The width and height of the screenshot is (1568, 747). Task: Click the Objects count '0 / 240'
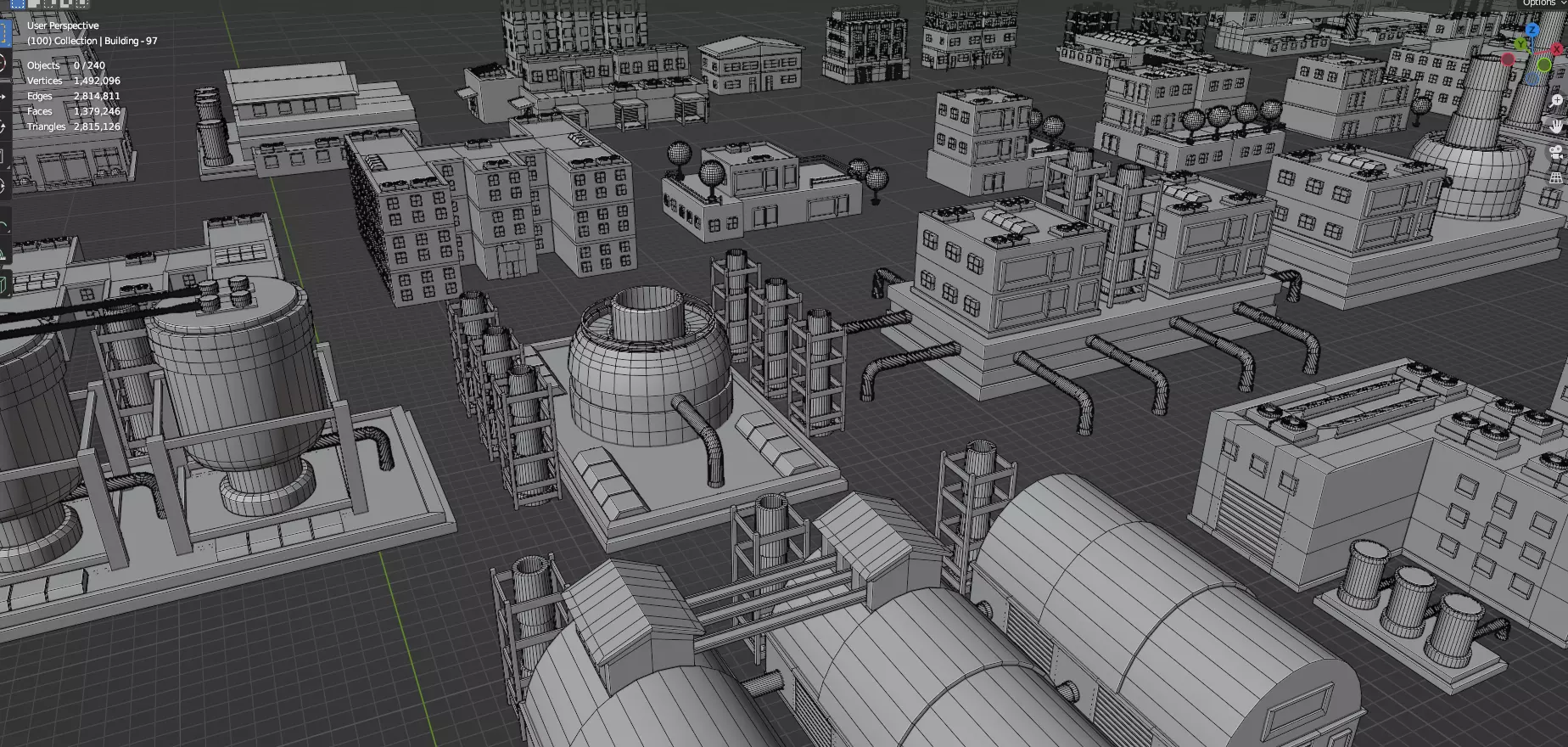click(89, 65)
